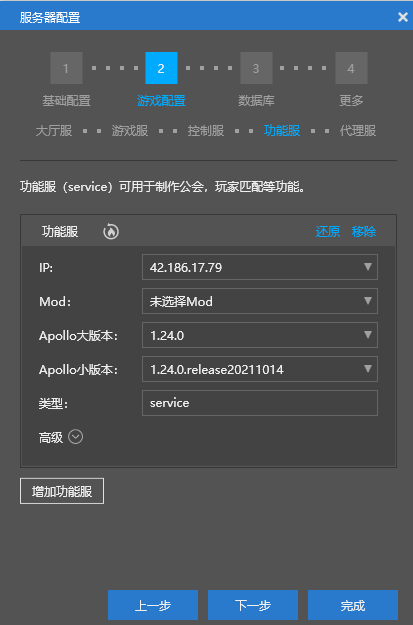Open the Apollo小版本 release dropdown
Screen dimensions: 413x625
[260, 369]
